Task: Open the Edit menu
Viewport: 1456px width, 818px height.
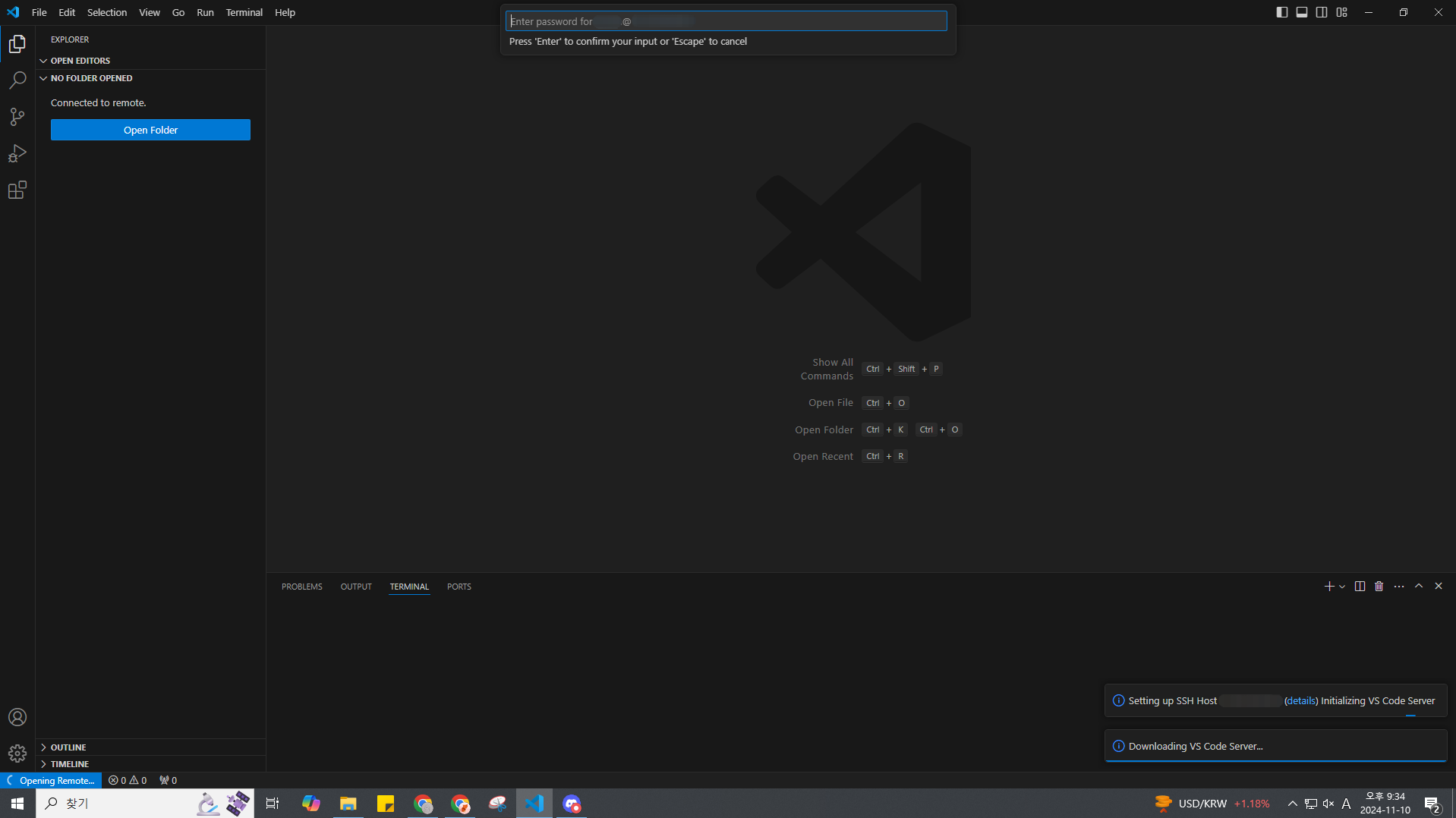Action: (67, 12)
